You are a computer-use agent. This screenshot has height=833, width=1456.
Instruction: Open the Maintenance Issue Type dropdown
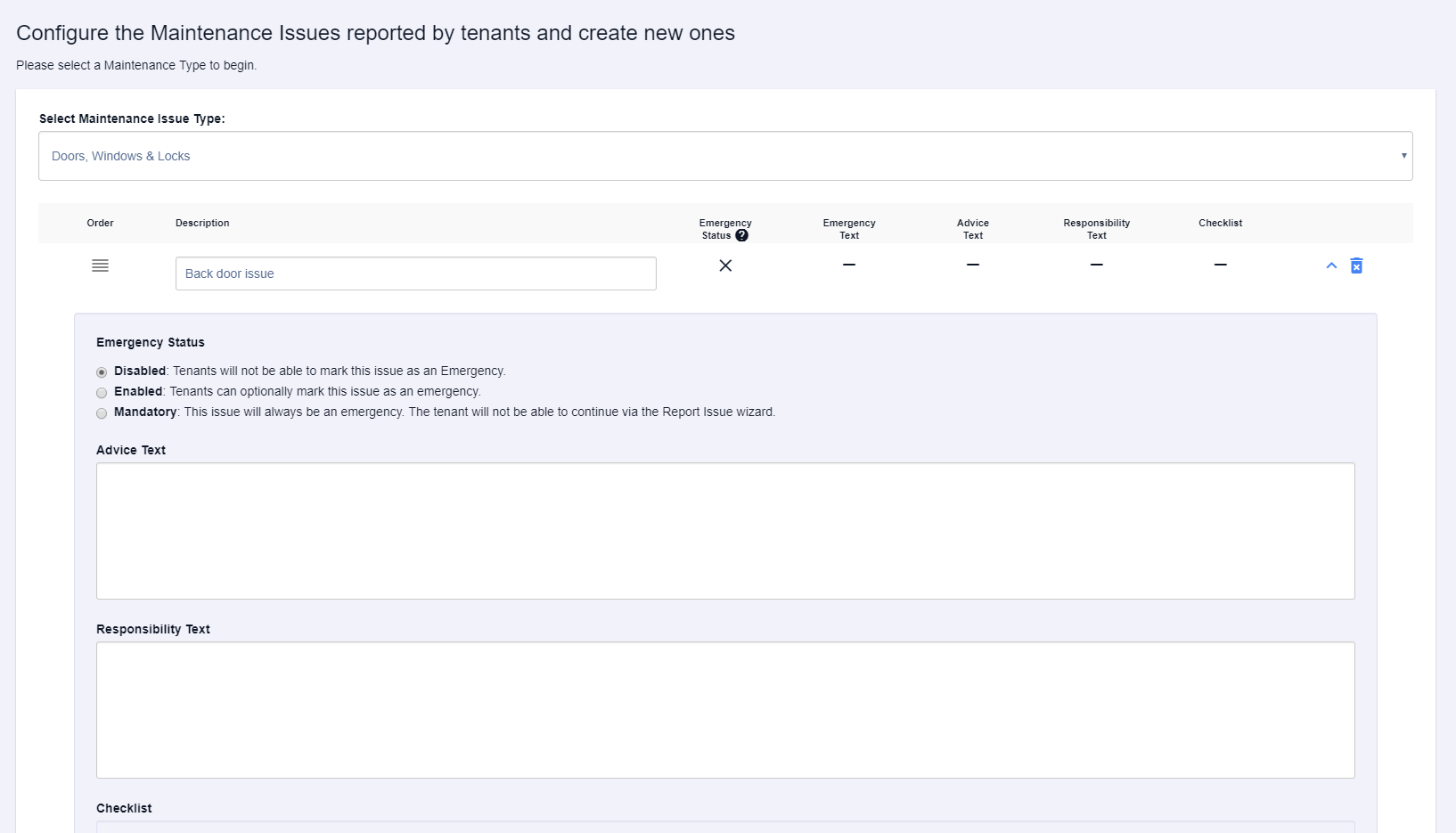tap(724, 156)
